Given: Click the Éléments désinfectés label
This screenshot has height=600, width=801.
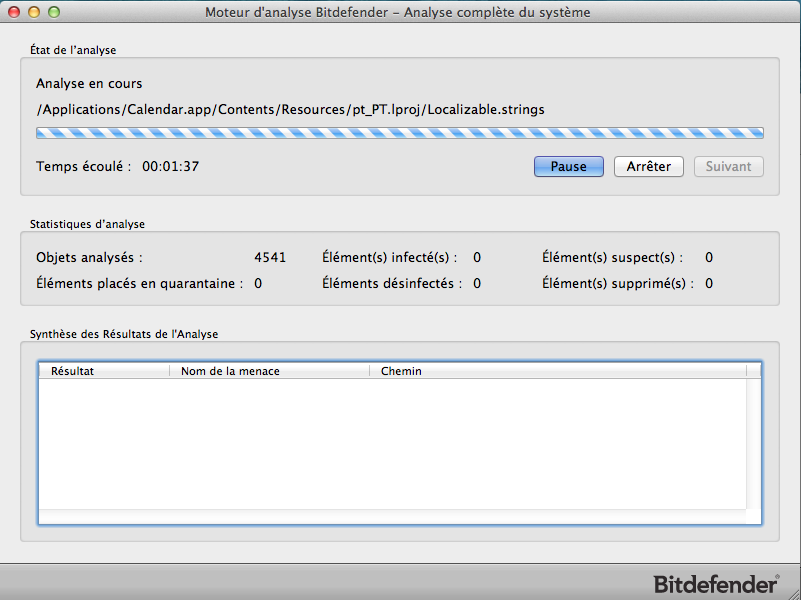Looking at the screenshot, I should point(392,283).
